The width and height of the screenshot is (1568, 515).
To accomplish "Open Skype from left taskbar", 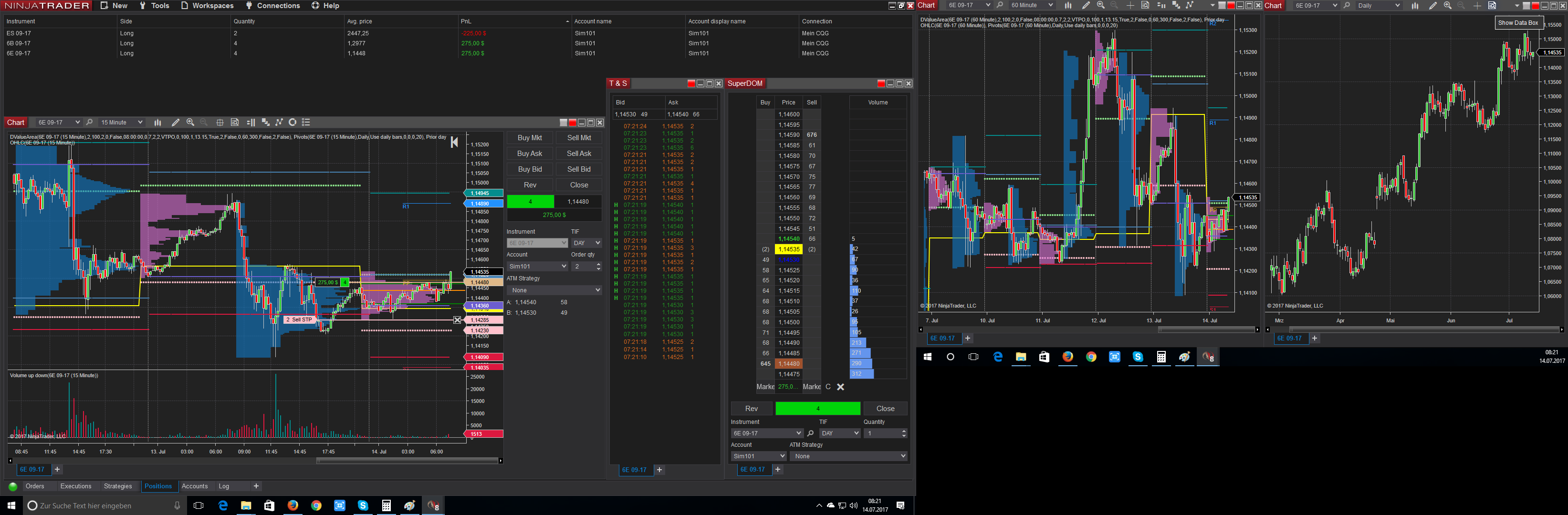I will (x=363, y=505).
